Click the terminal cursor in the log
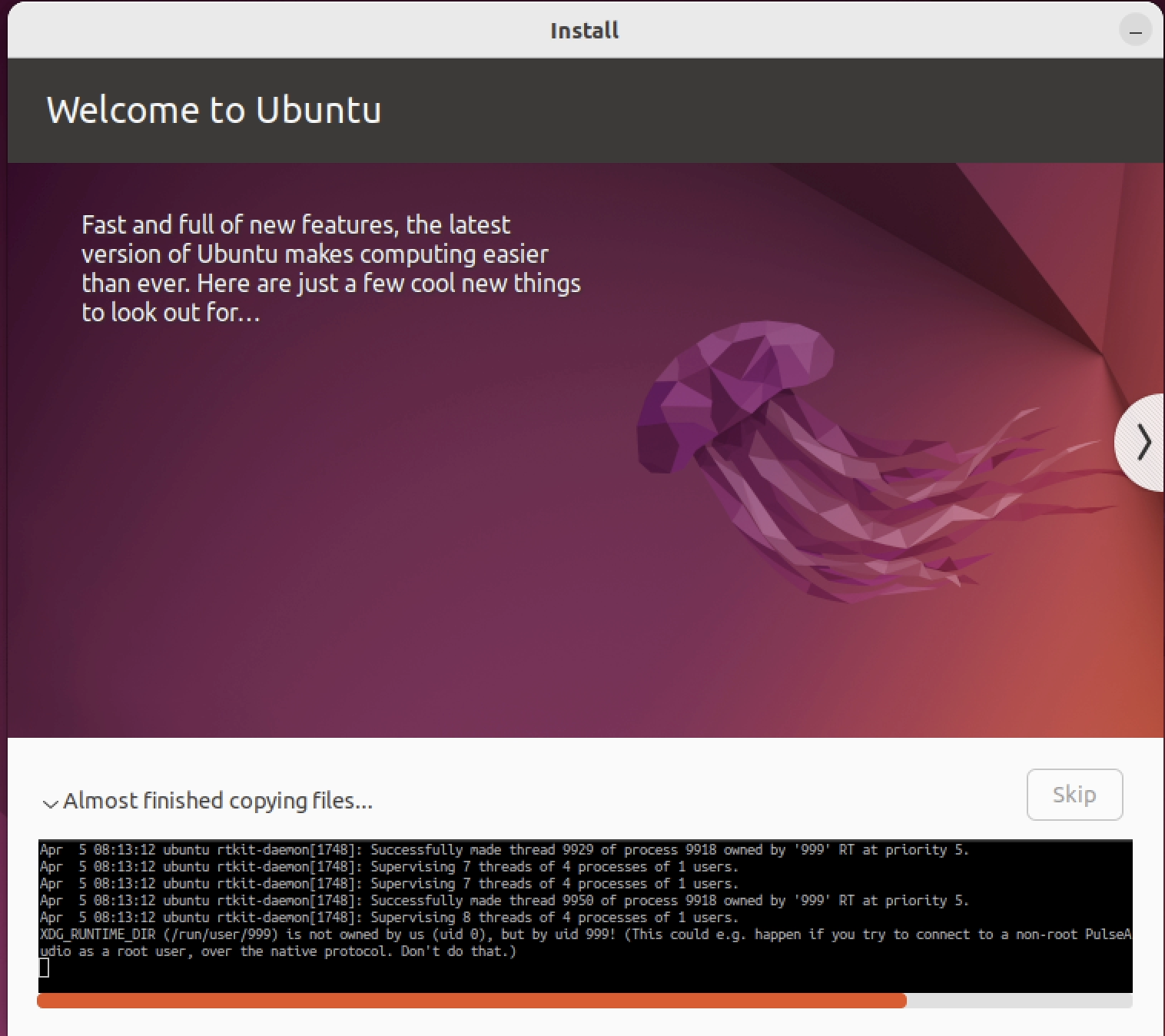This screenshot has height=1036, width=1165. [x=44, y=968]
